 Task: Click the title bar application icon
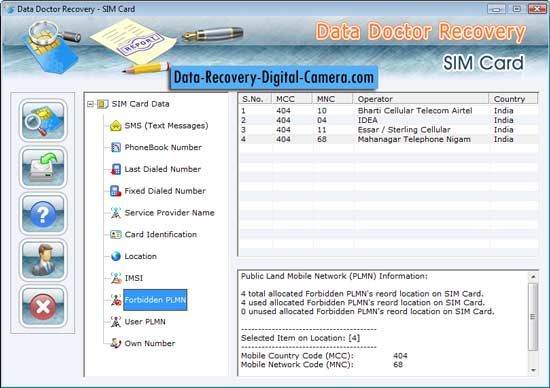pos(9,9)
